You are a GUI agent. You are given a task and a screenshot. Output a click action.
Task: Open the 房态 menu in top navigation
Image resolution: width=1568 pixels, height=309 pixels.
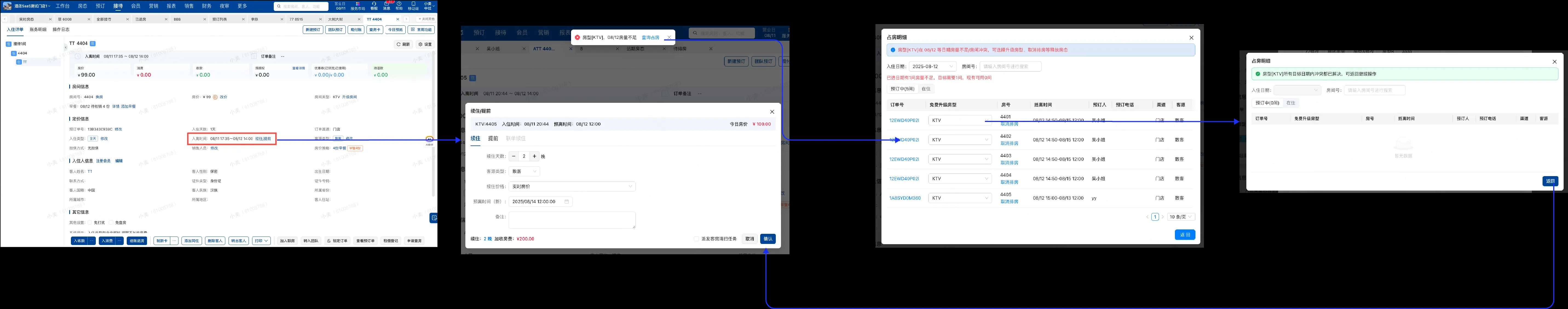[x=83, y=6]
